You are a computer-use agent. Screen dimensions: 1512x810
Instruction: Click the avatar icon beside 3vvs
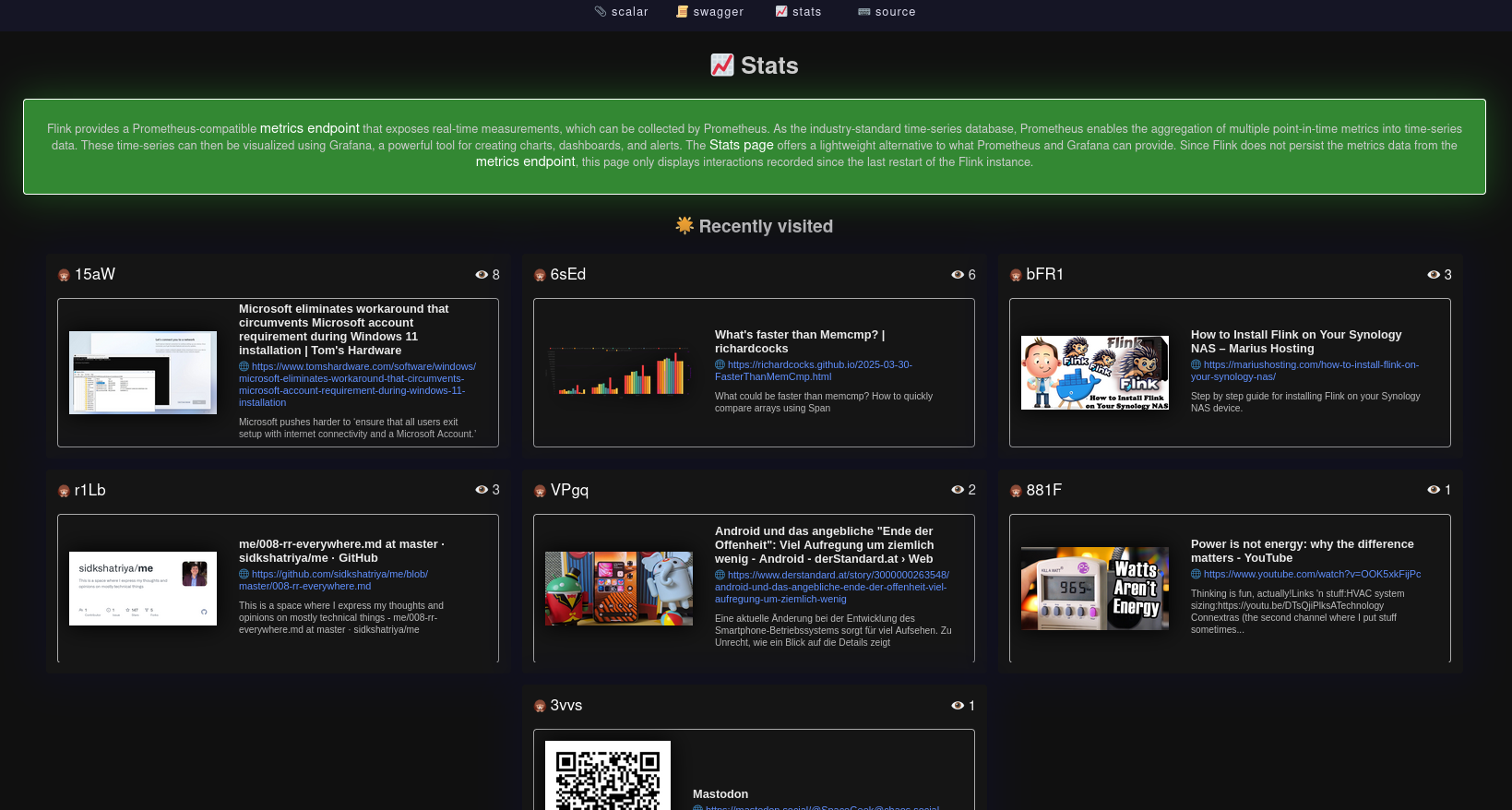(540, 706)
